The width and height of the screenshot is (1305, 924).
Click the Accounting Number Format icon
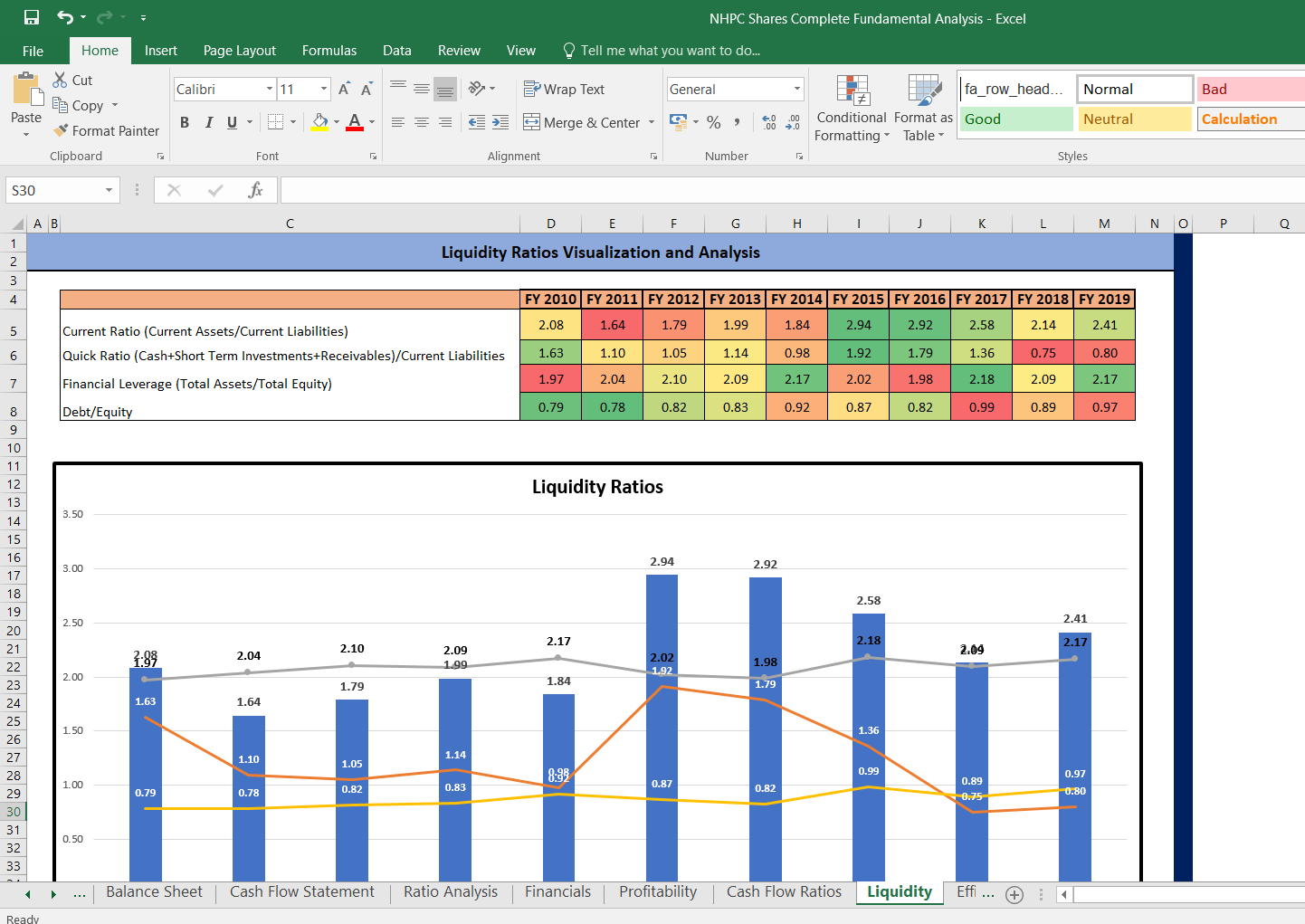point(678,121)
